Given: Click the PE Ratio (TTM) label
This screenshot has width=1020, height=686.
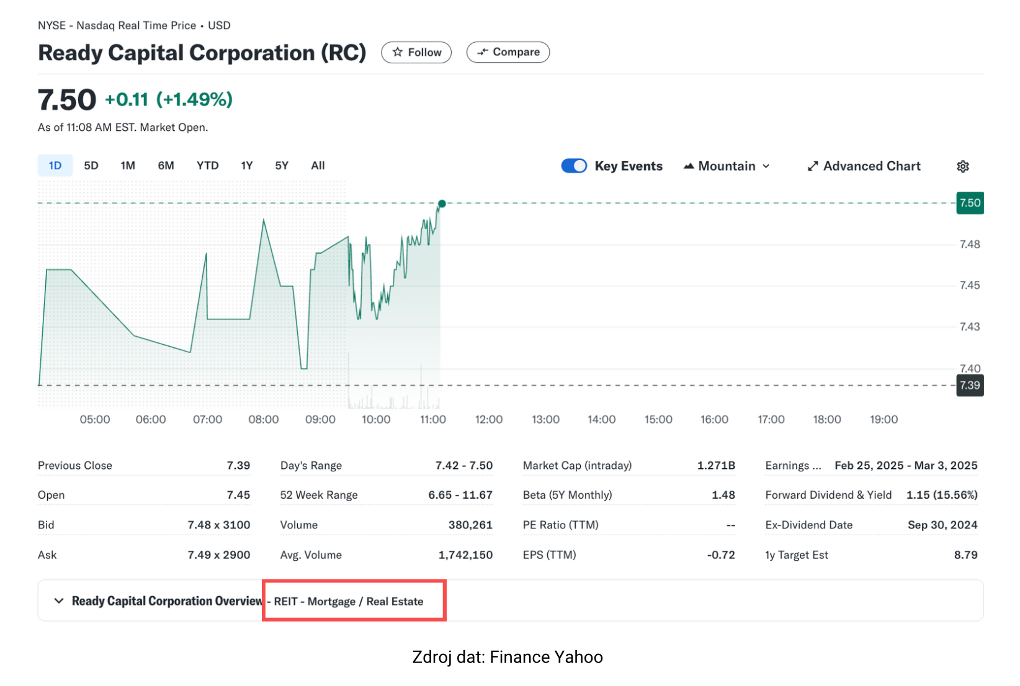Looking at the screenshot, I should pos(561,525).
